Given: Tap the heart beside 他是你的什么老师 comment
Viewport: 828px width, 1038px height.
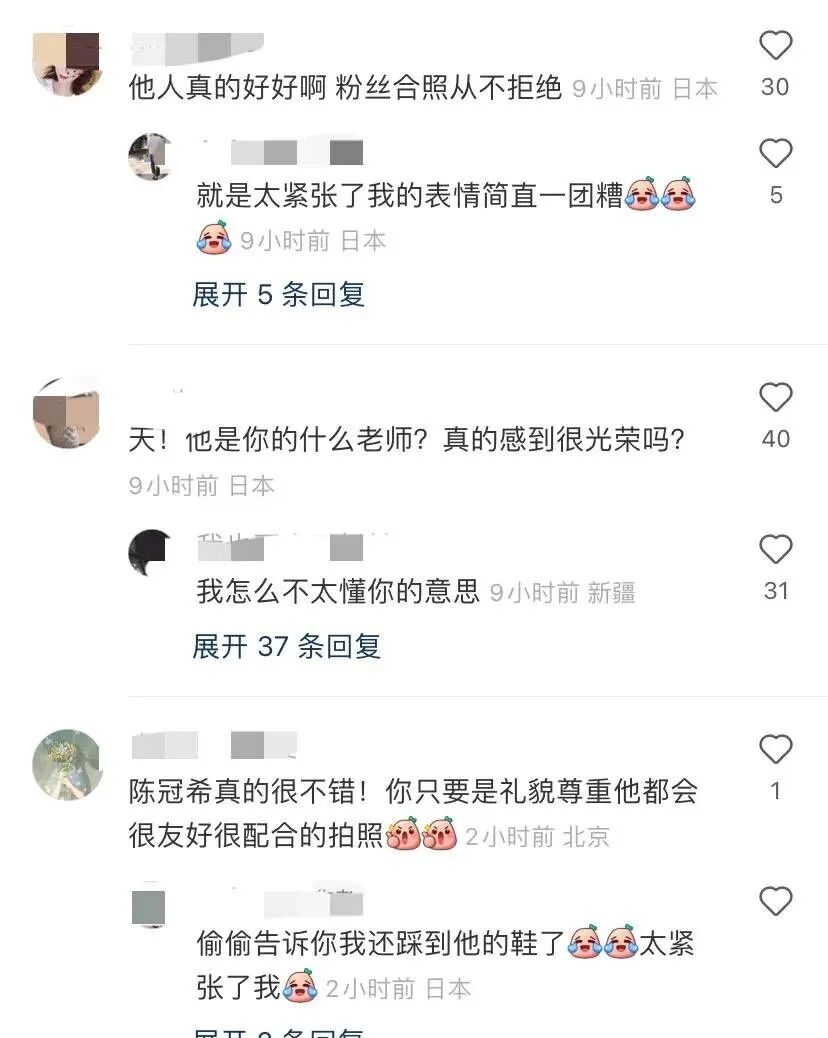Looking at the screenshot, I should click(x=775, y=397).
